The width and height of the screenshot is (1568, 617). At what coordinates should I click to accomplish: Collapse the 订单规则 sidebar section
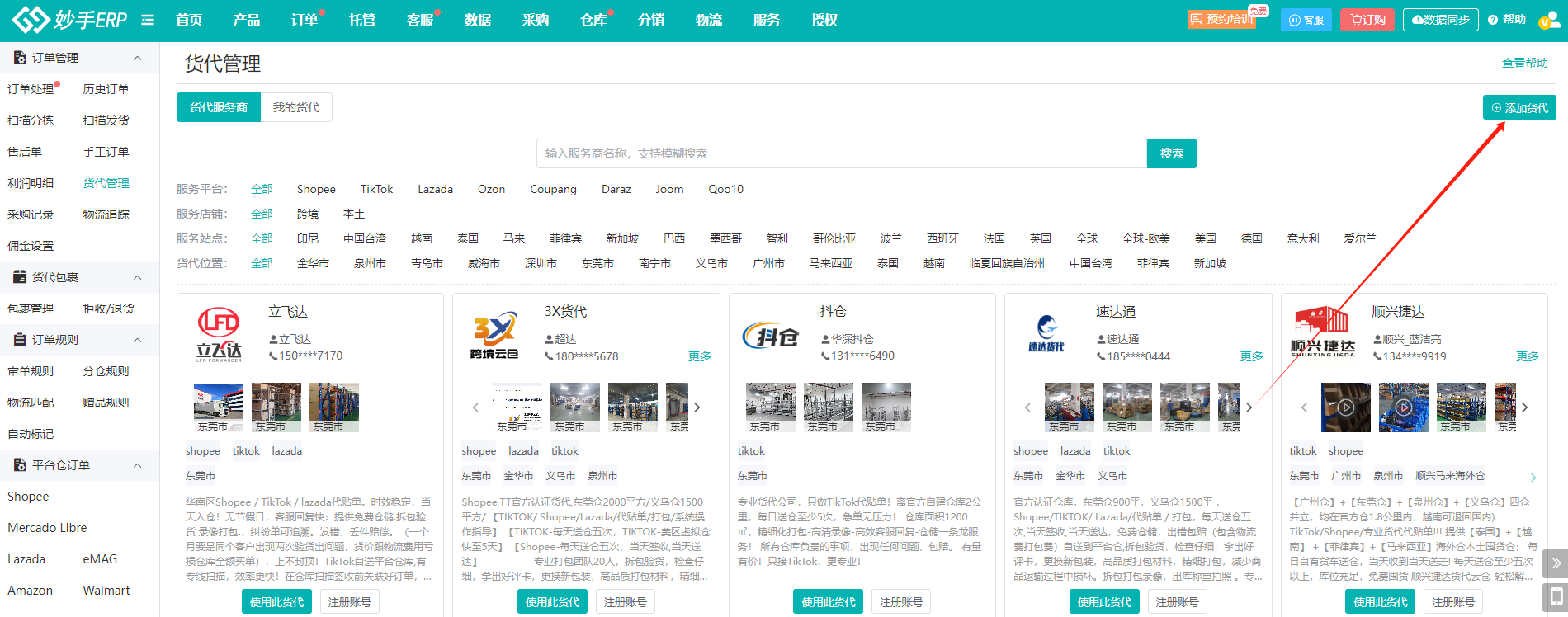[x=138, y=340]
